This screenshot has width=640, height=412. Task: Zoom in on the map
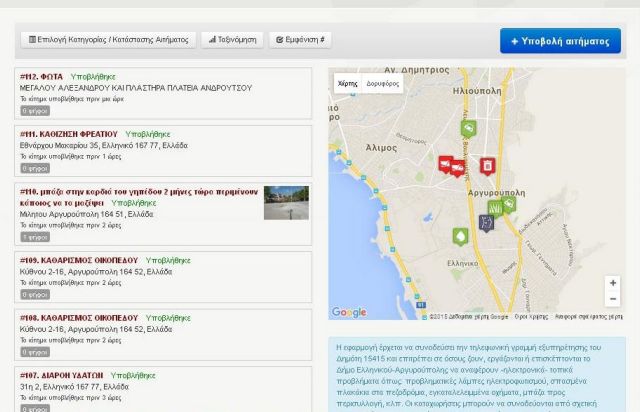click(612, 283)
